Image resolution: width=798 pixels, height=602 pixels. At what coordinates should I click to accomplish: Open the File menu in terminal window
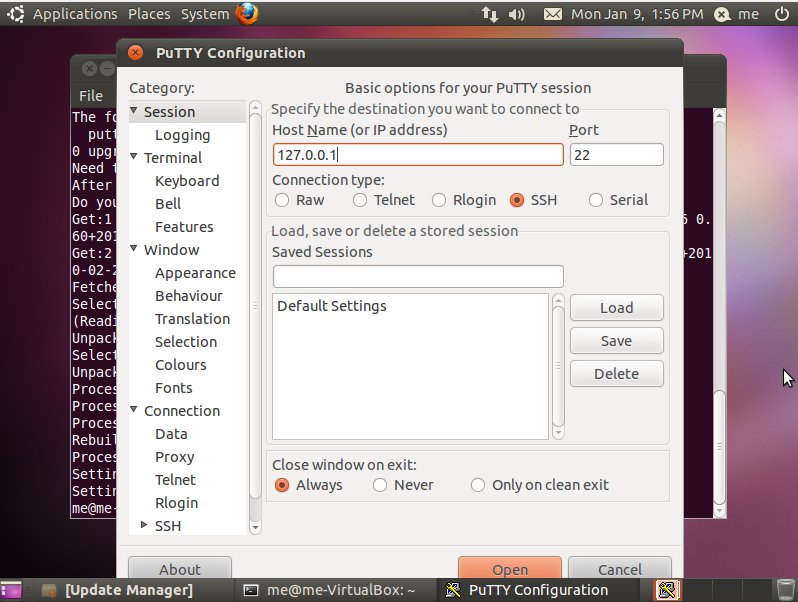[x=91, y=96]
